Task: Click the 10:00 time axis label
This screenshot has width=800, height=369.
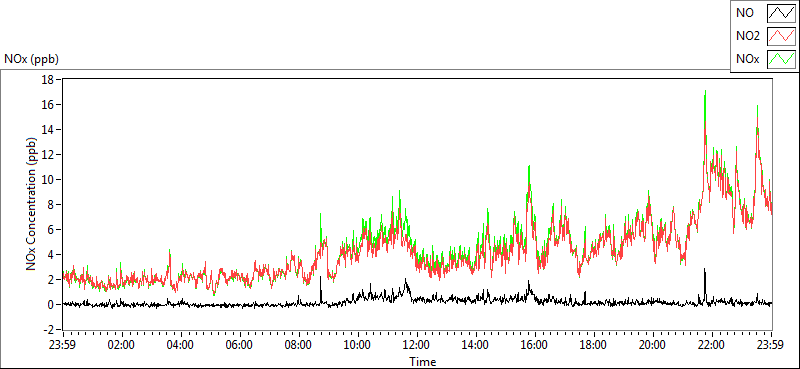Action: tap(358, 345)
